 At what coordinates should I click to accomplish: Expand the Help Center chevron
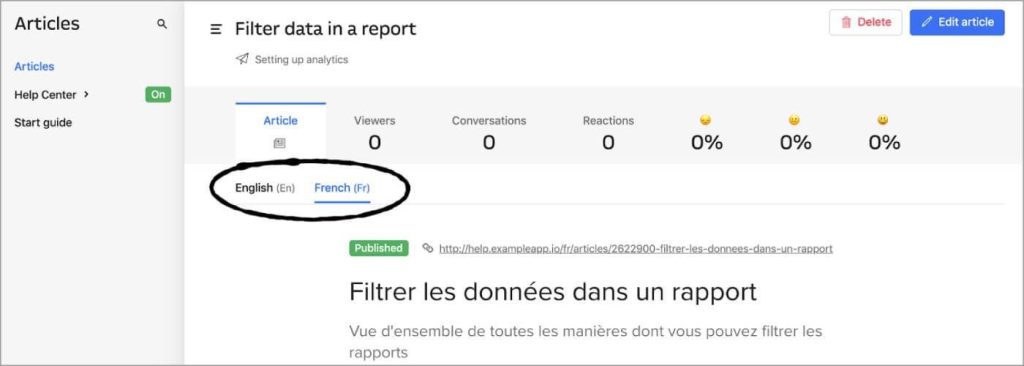87,95
